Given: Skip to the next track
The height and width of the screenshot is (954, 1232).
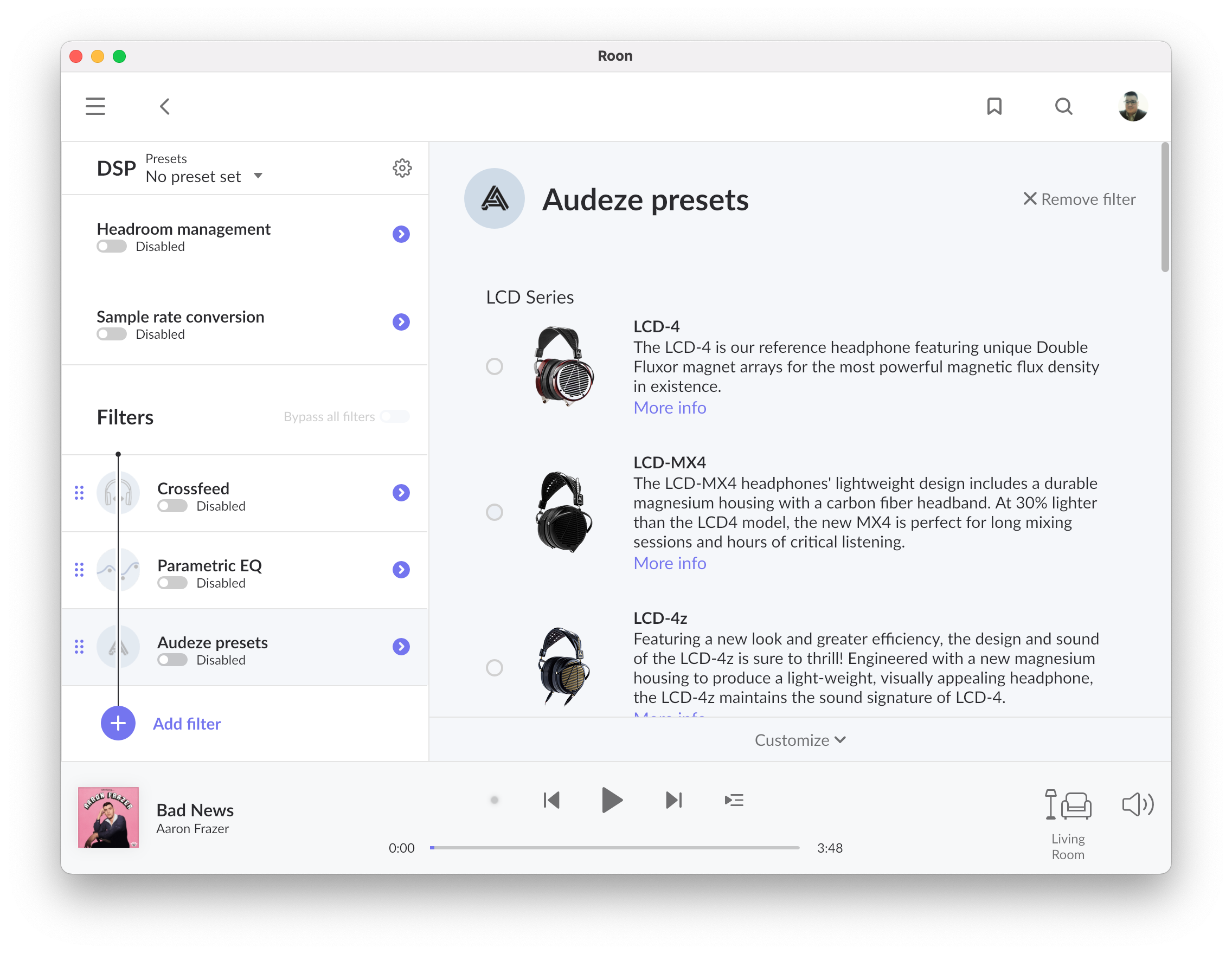Looking at the screenshot, I should pos(673,800).
